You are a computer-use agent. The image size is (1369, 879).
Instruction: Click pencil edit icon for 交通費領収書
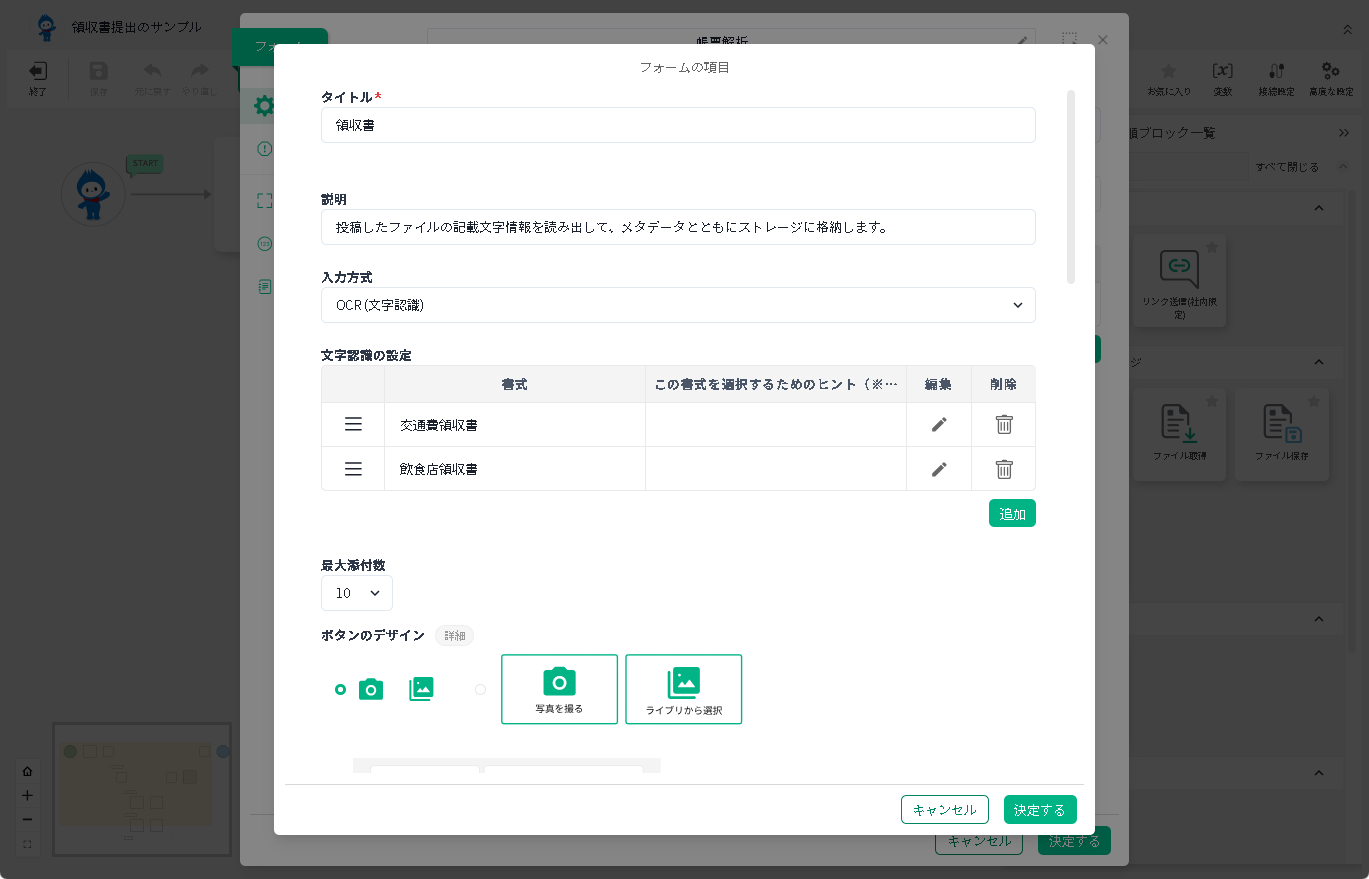(x=938, y=425)
